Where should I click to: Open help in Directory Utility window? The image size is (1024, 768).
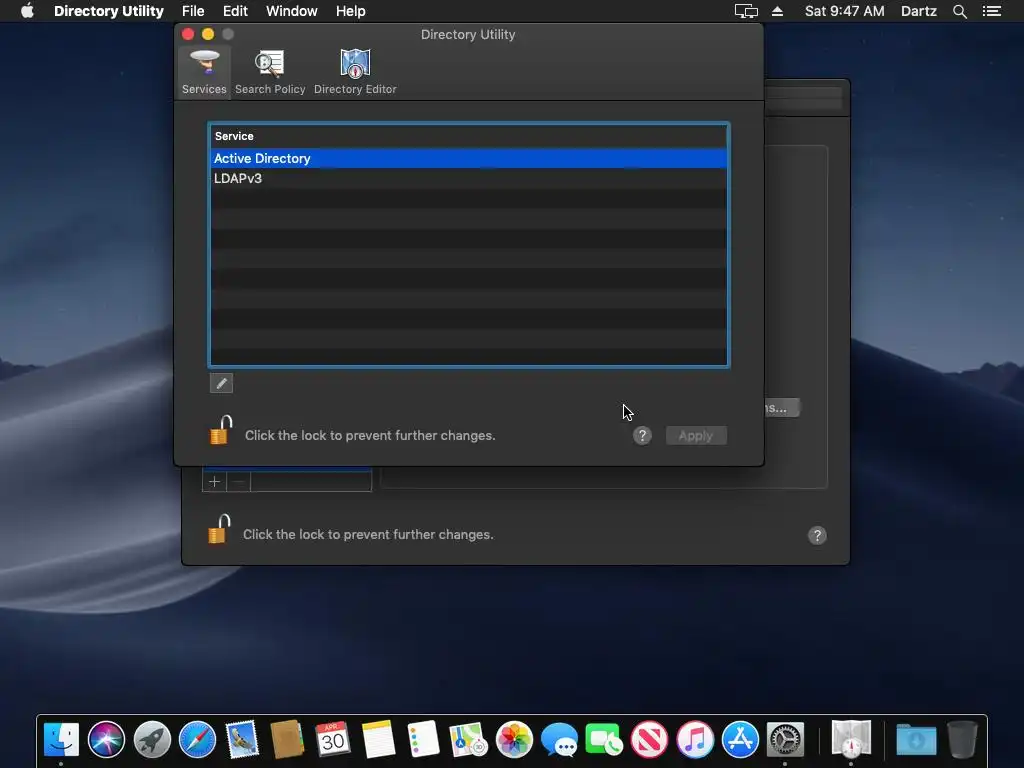[x=642, y=436]
